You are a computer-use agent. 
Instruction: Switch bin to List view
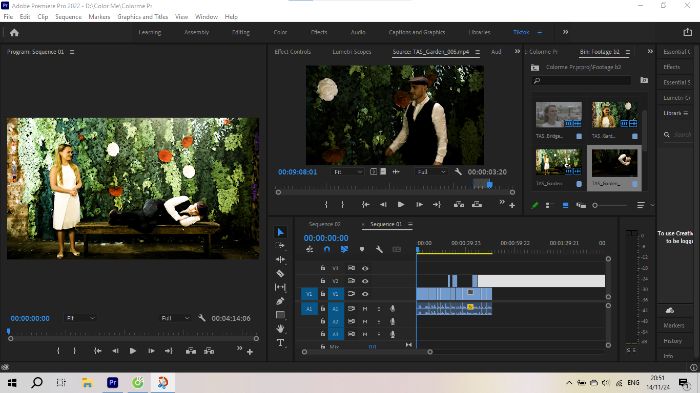548,205
